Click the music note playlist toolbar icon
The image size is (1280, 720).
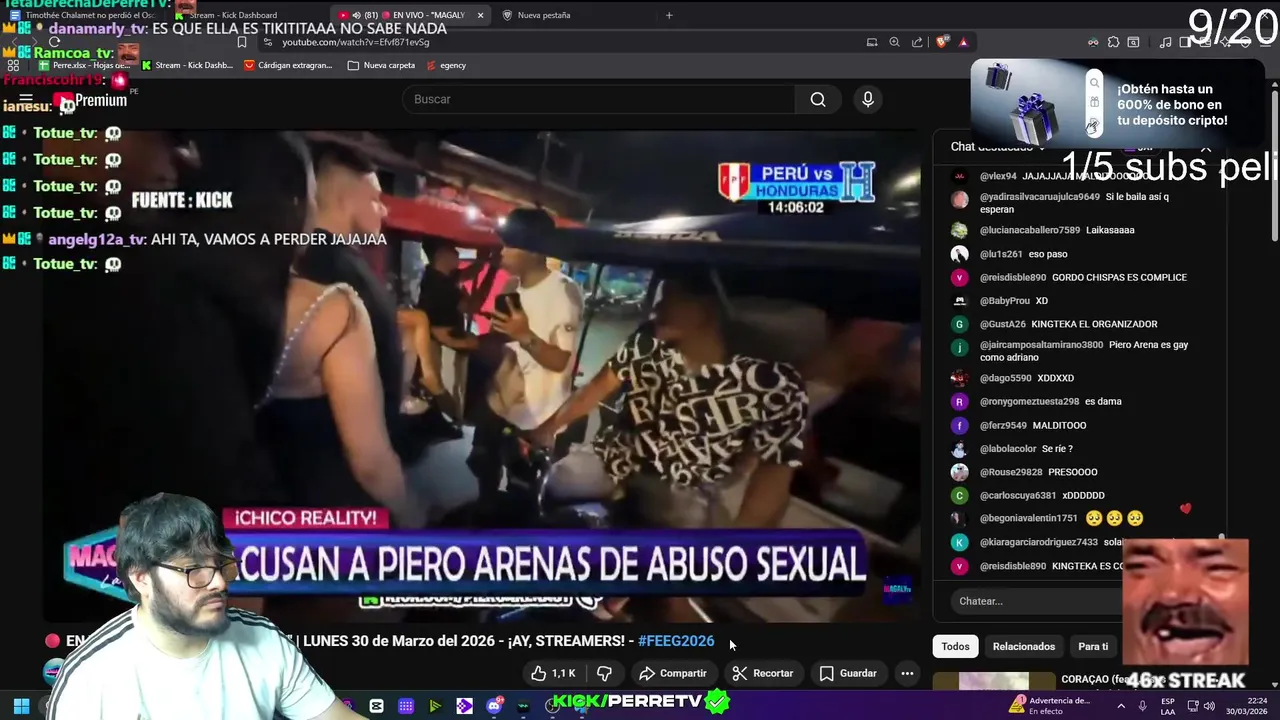[x=1165, y=42]
